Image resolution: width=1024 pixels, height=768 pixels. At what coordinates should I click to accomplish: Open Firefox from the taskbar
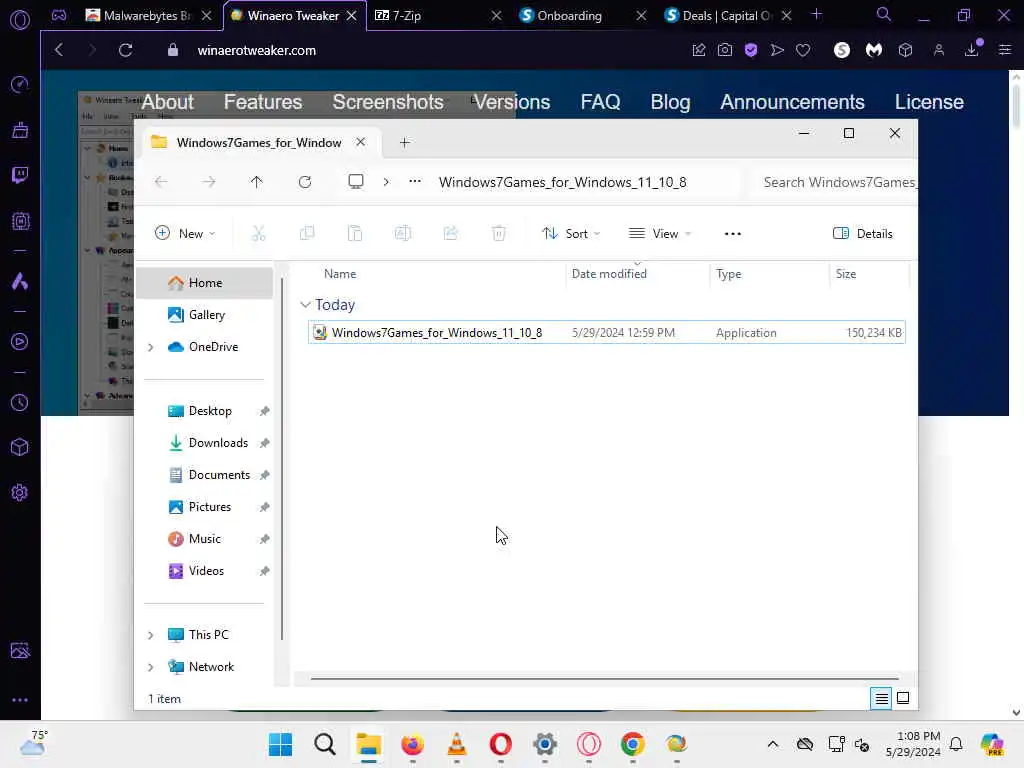(x=413, y=744)
